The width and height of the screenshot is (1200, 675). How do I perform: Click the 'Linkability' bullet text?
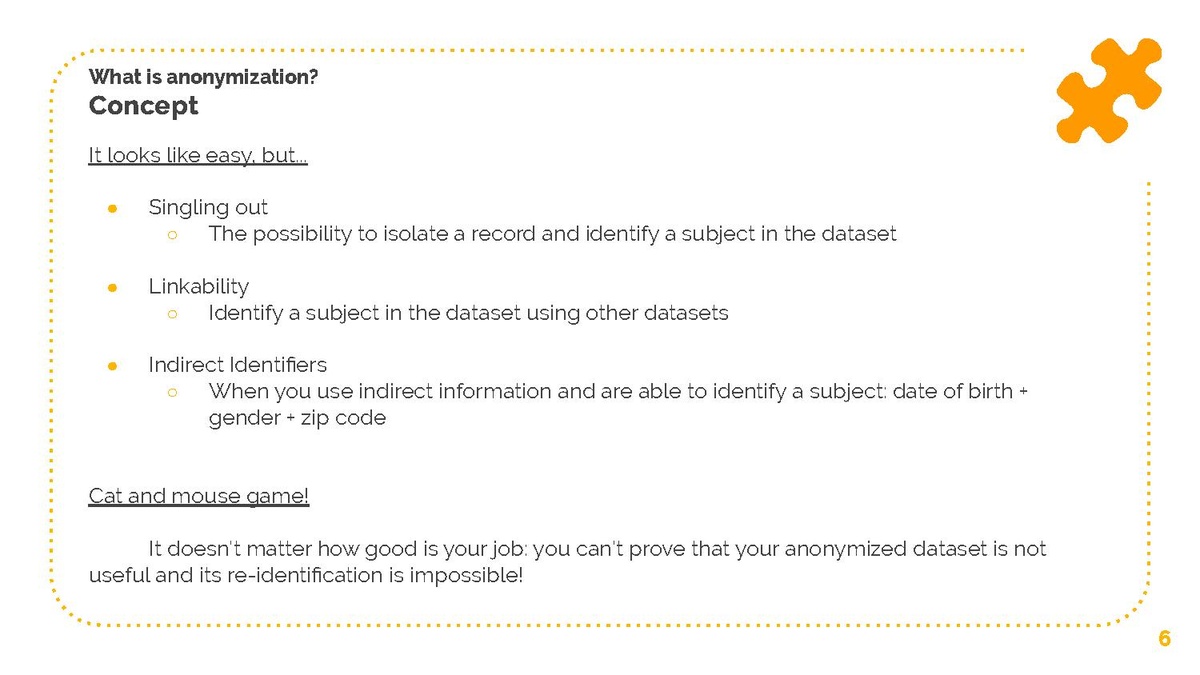[x=198, y=287]
